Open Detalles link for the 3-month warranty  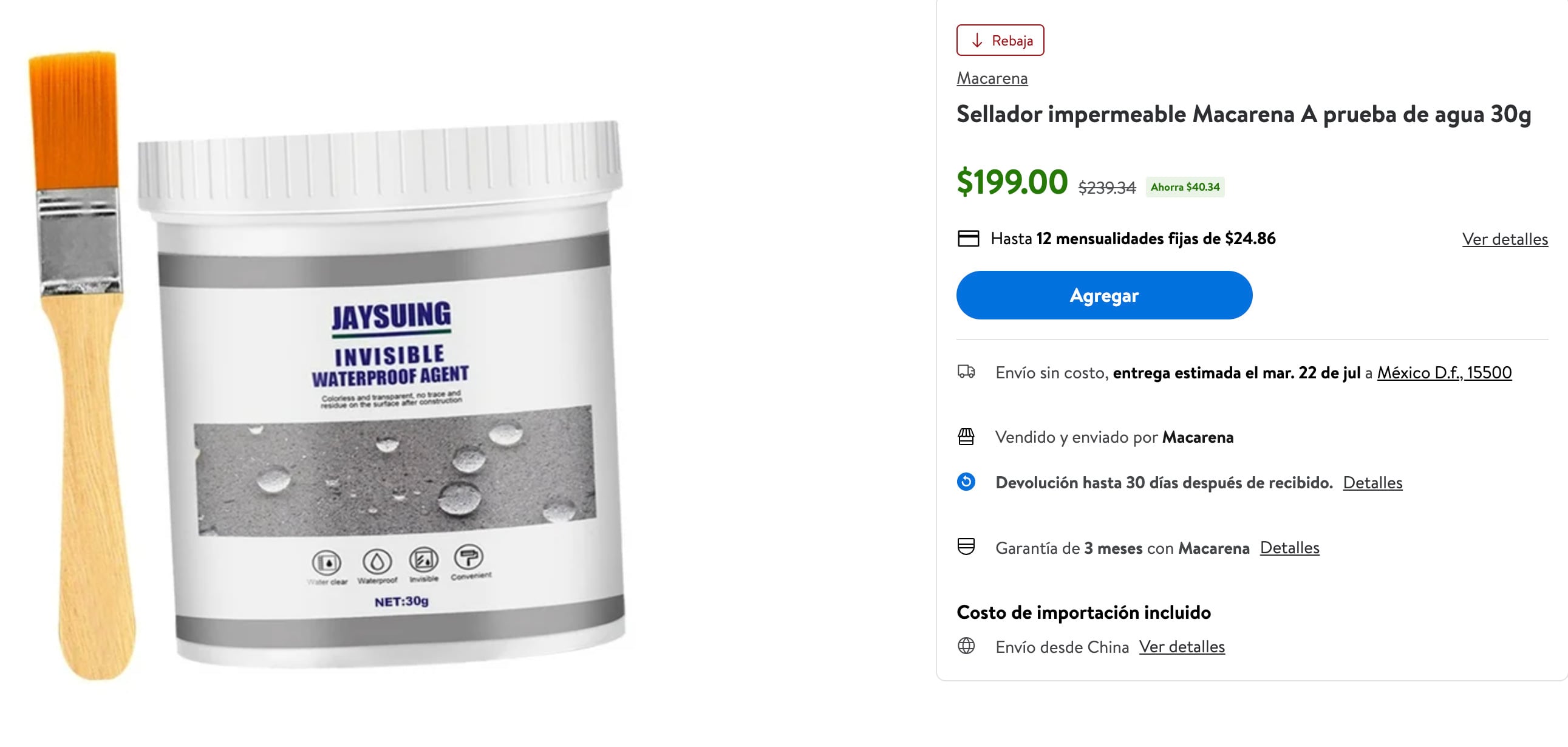[x=1289, y=547]
